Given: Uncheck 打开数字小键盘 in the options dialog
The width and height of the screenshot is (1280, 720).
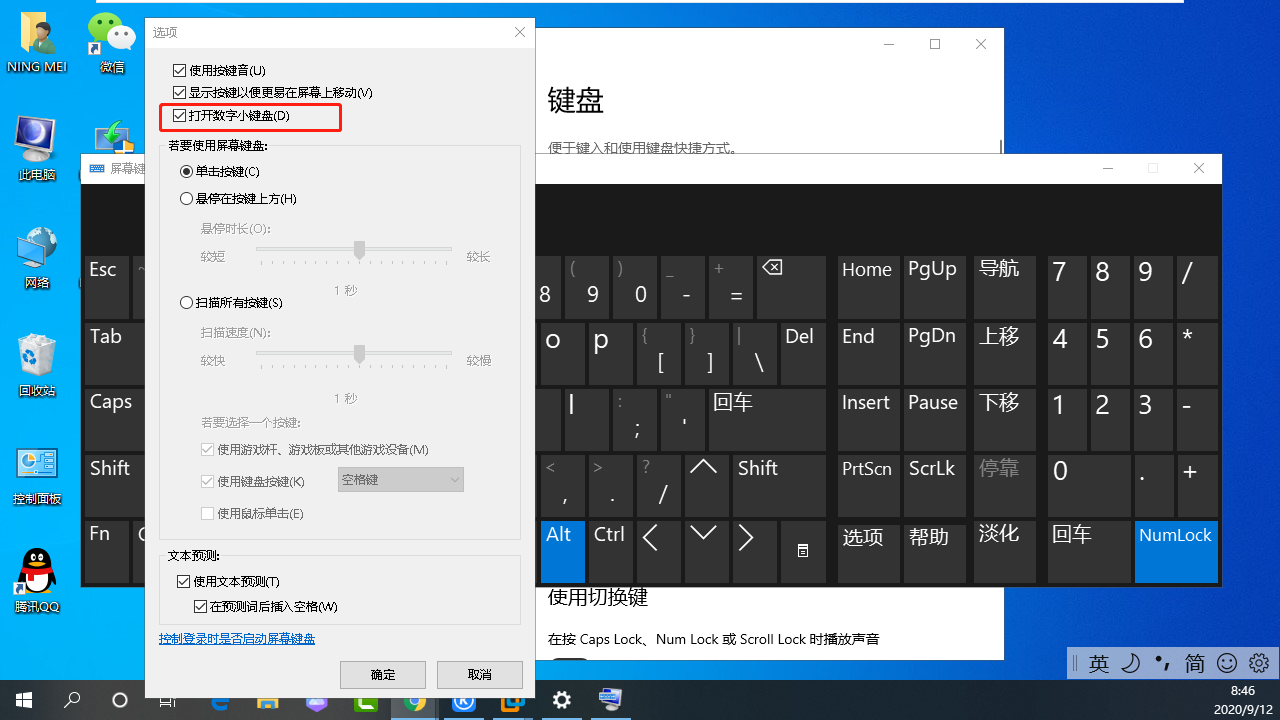Looking at the screenshot, I should [180, 116].
